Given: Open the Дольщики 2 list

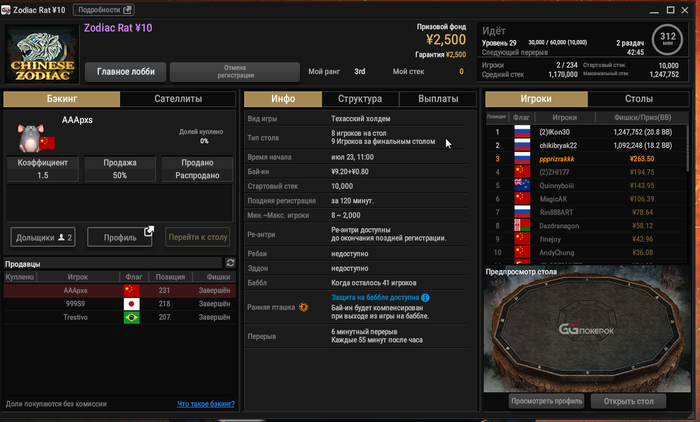Looking at the screenshot, I should coord(43,237).
